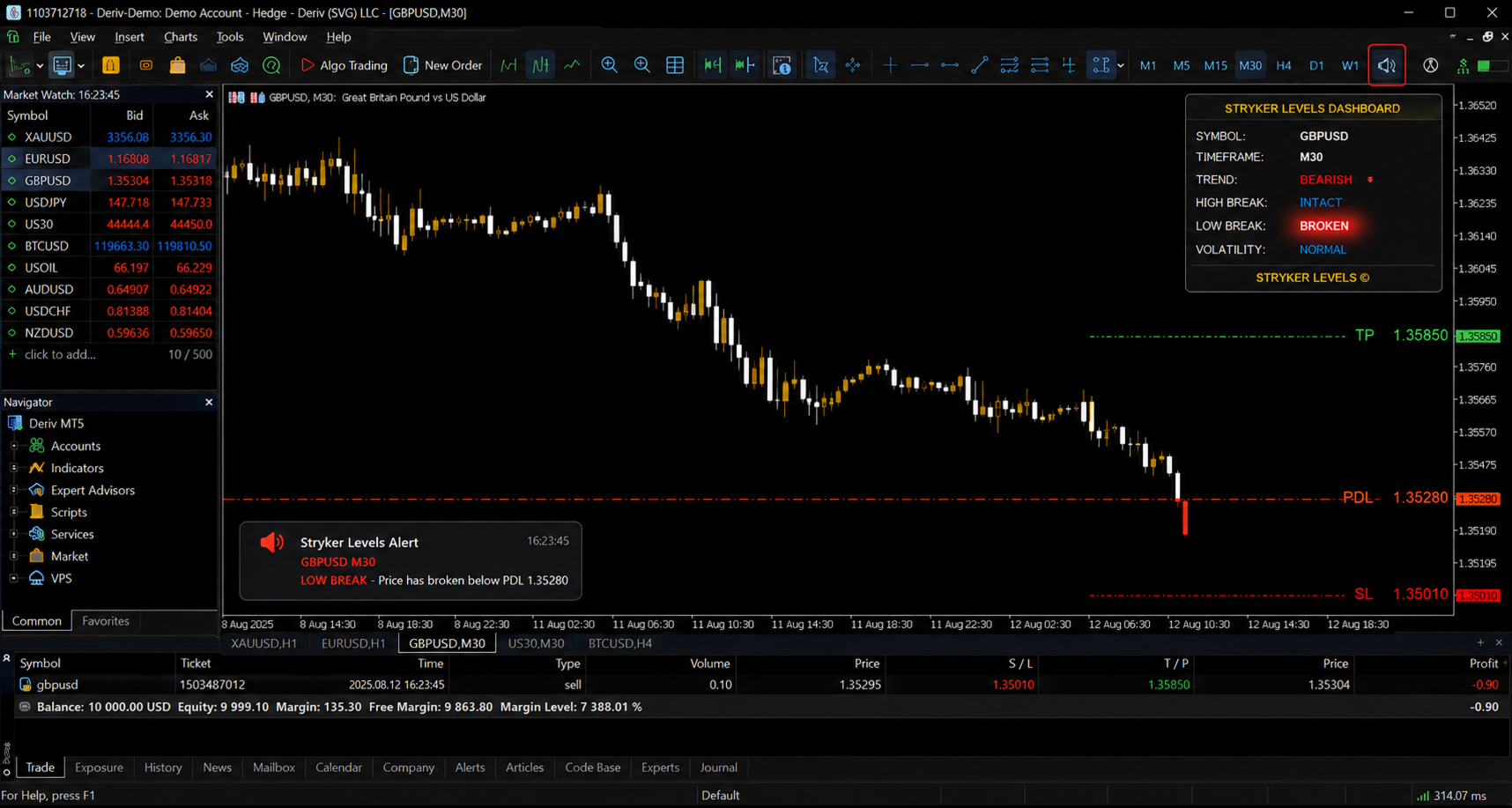Click the red SL 1.35010 price label
The width and height of the screenshot is (1512, 808).
point(1401,594)
